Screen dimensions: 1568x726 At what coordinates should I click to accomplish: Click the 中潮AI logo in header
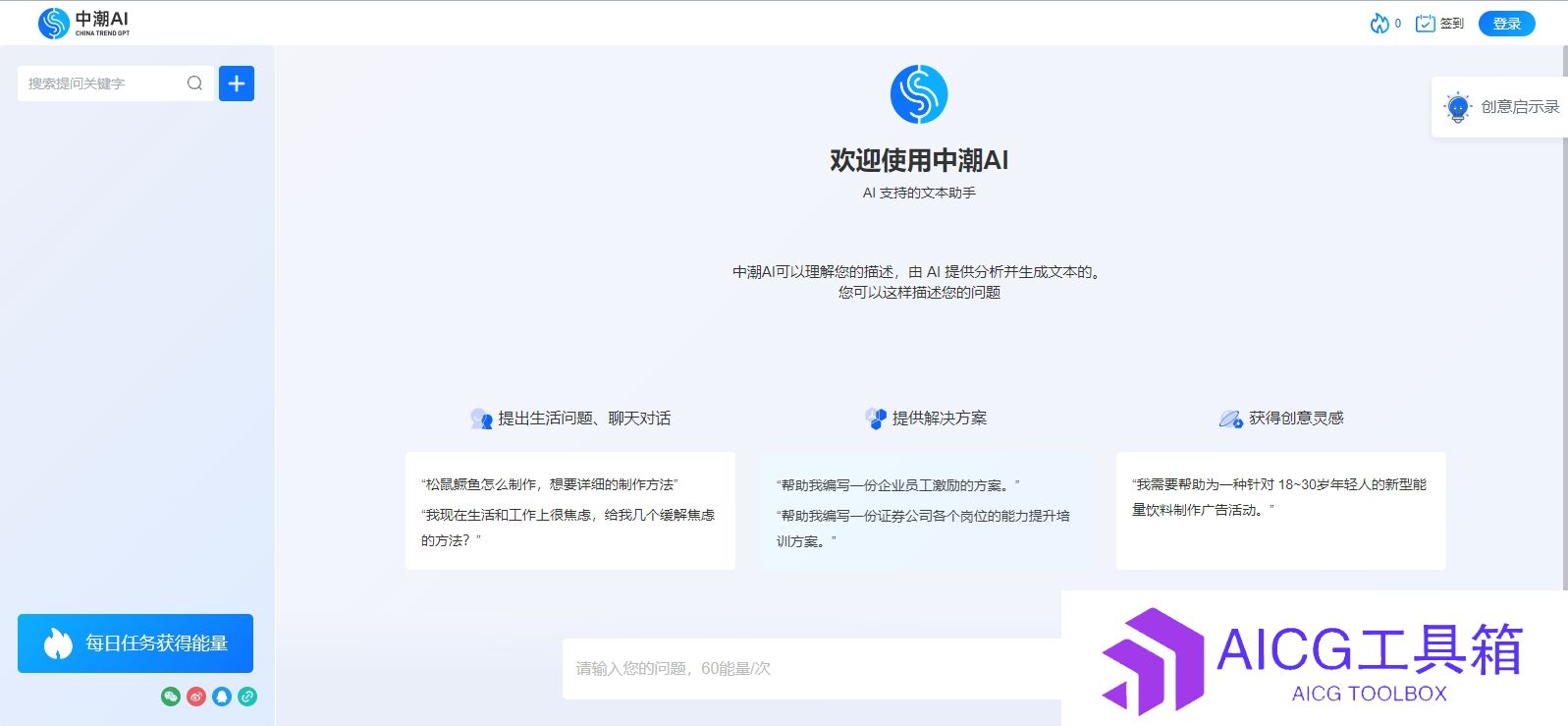point(83,23)
